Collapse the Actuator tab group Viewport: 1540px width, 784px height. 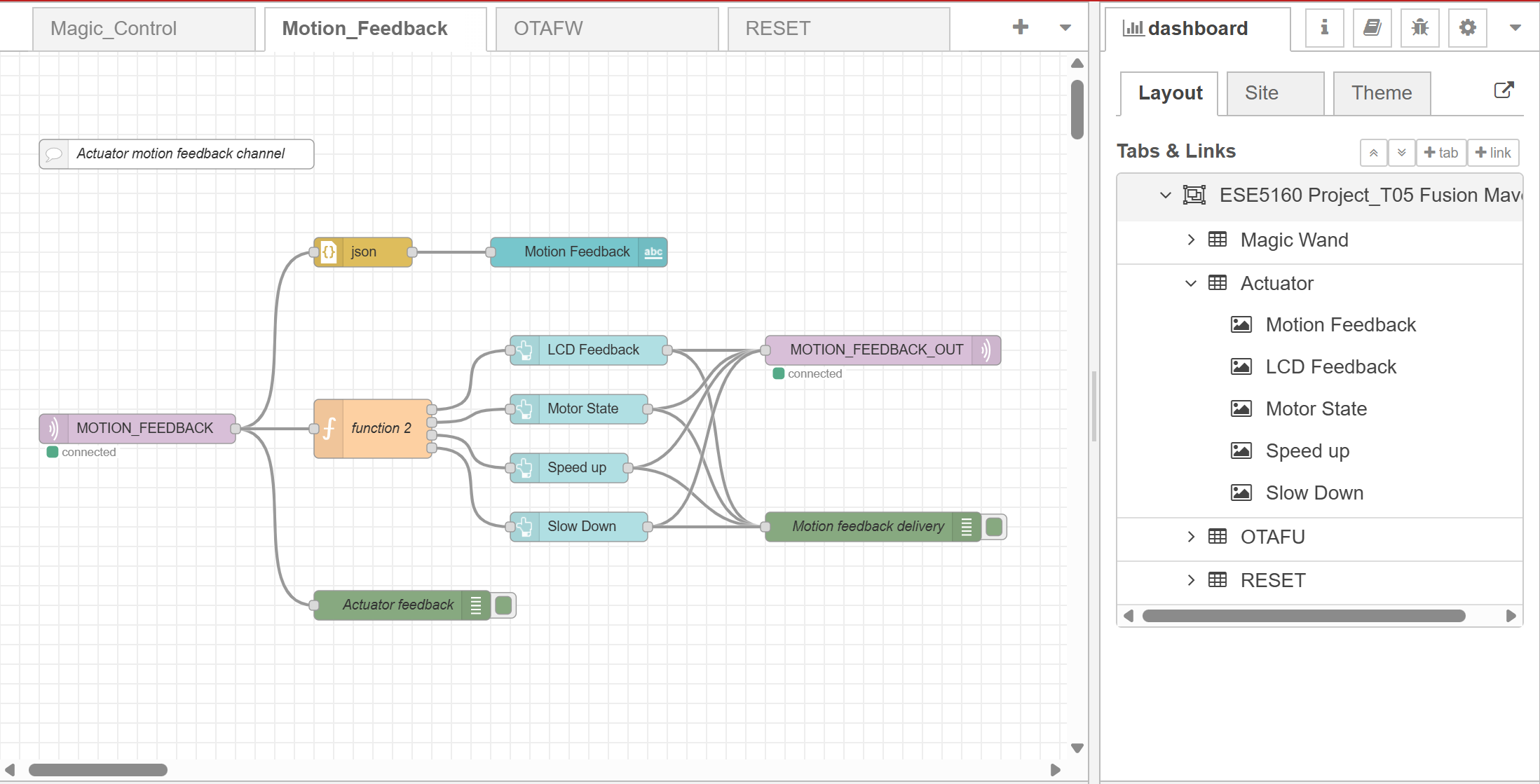point(1191,284)
